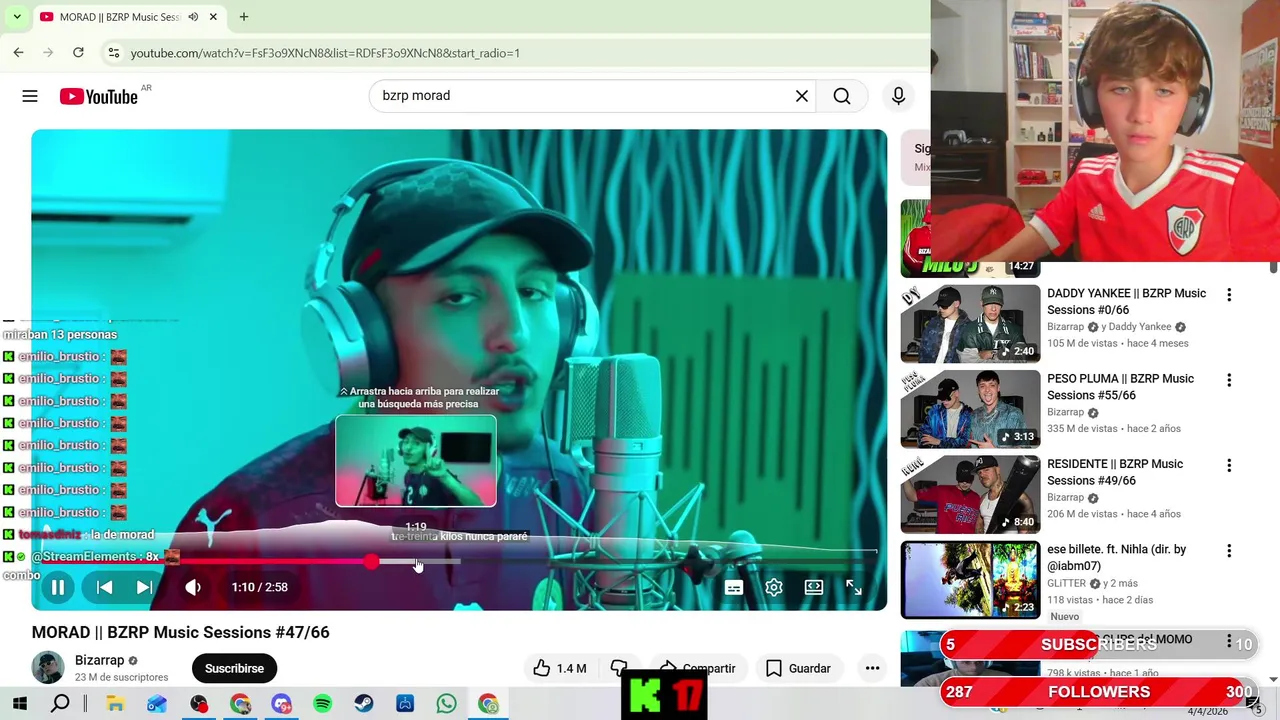Click the '23 M de suscriptores' text
The width and height of the screenshot is (1280, 720).
121,677
